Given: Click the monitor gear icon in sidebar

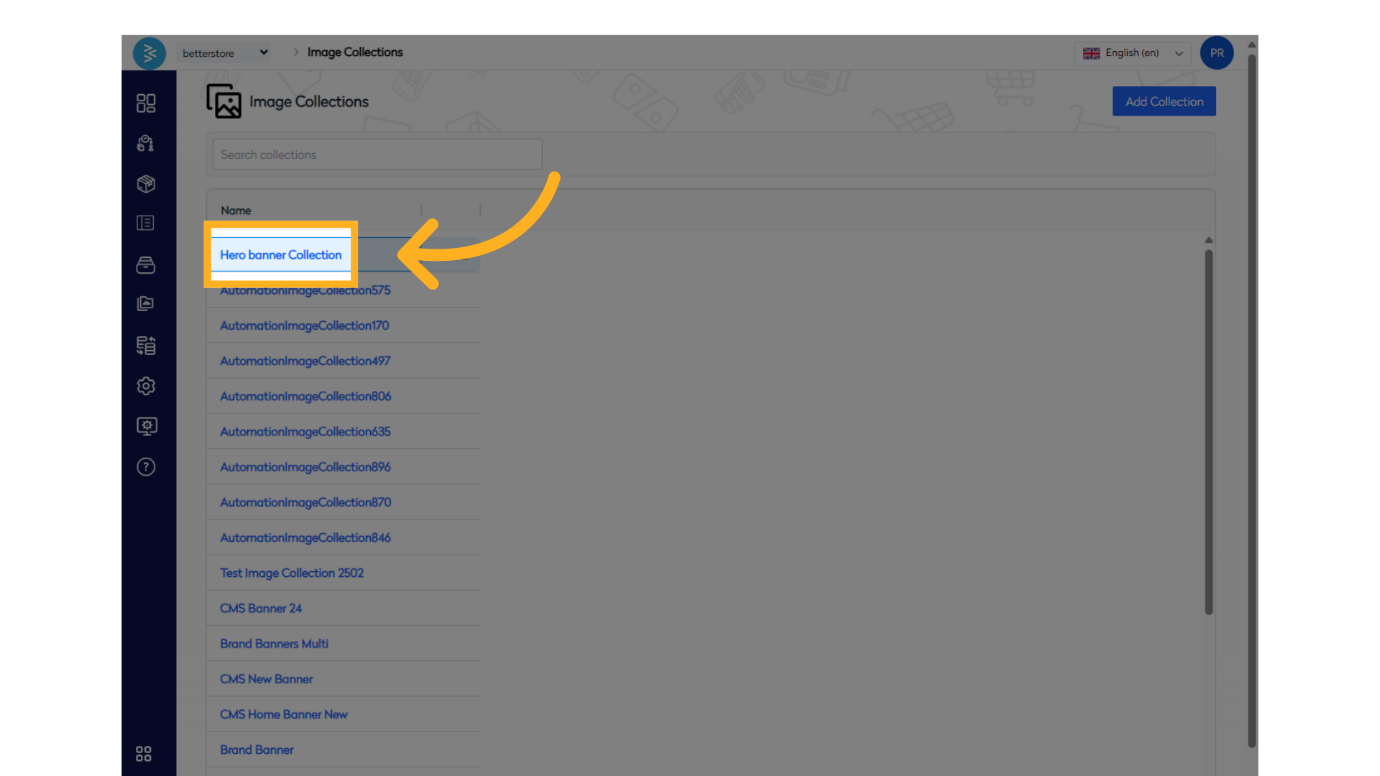Looking at the screenshot, I should click(146, 426).
